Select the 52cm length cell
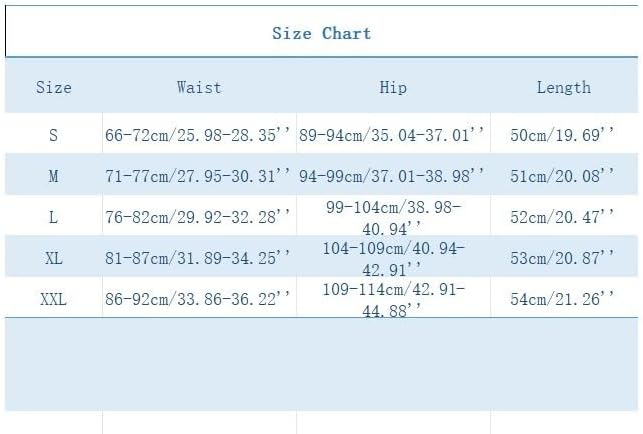 pyautogui.click(x=563, y=216)
